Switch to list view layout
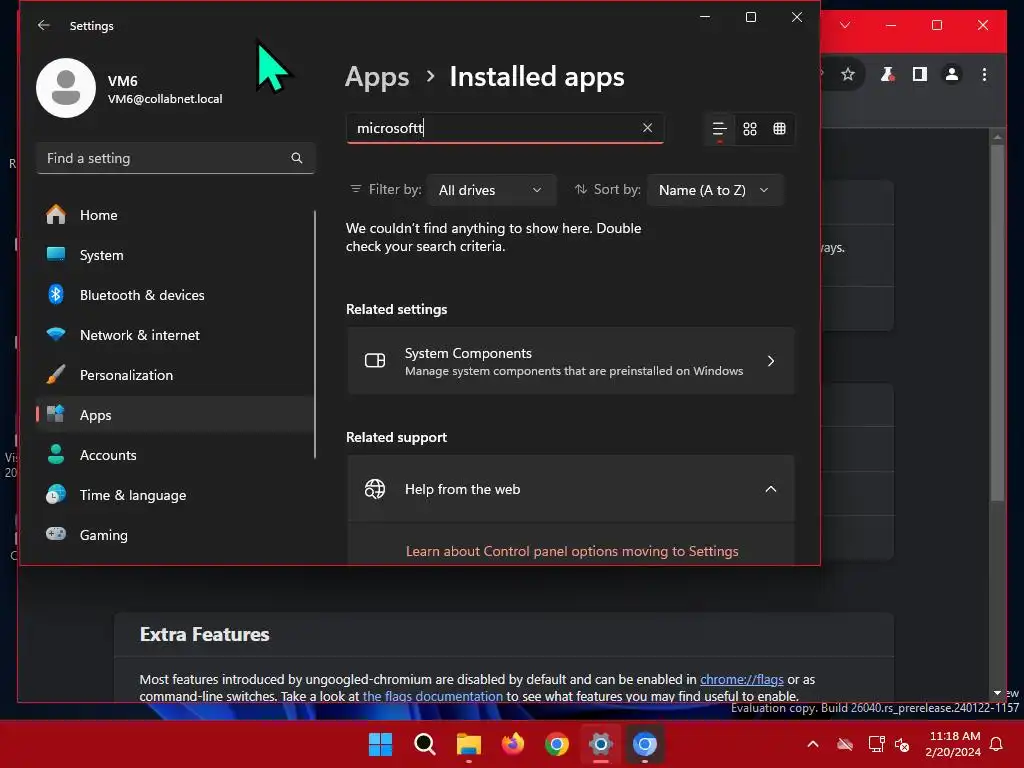This screenshot has height=768, width=1024. point(719,129)
